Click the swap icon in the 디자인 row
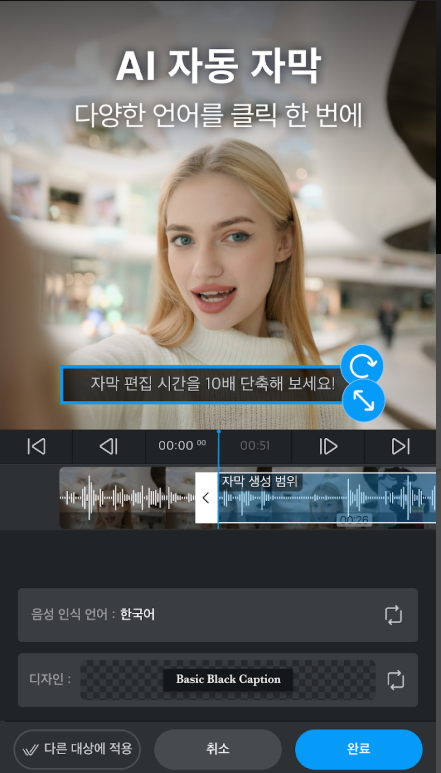The image size is (441, 773). (396, 680)
